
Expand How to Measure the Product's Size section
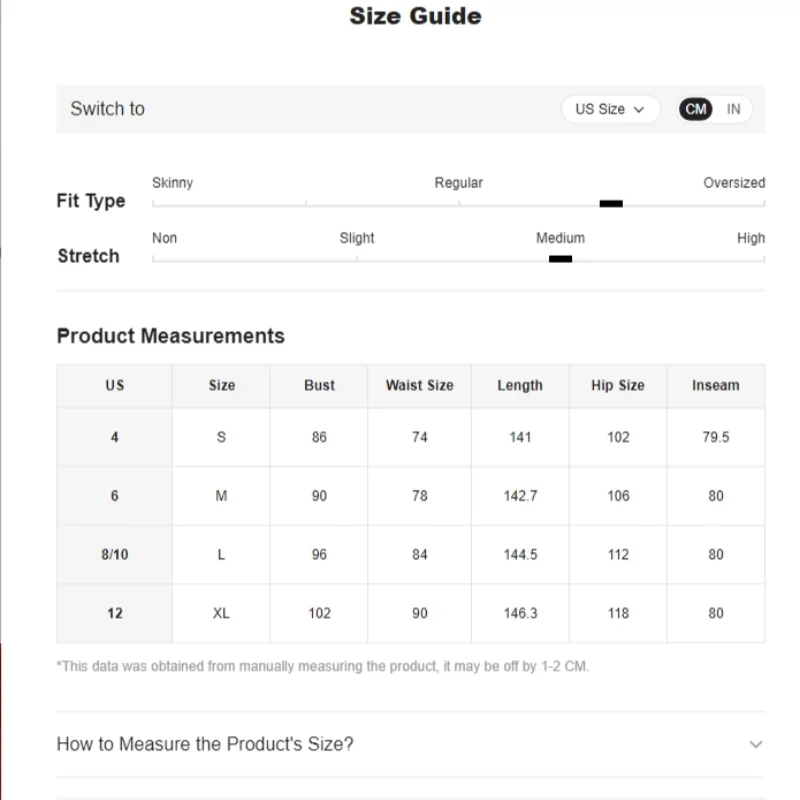pos(411,744)
